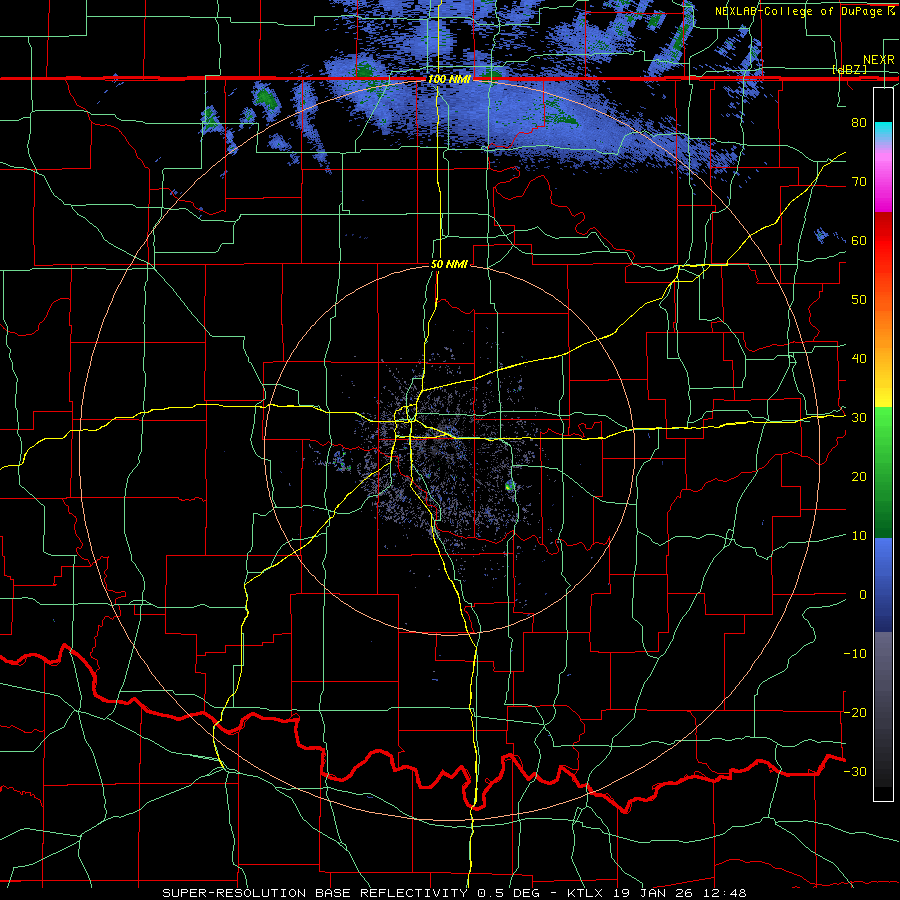The width and height of the screenshot is (900, 900).
Task: Click the 10 value on reflectivity scale
Action: click(859, 536)
